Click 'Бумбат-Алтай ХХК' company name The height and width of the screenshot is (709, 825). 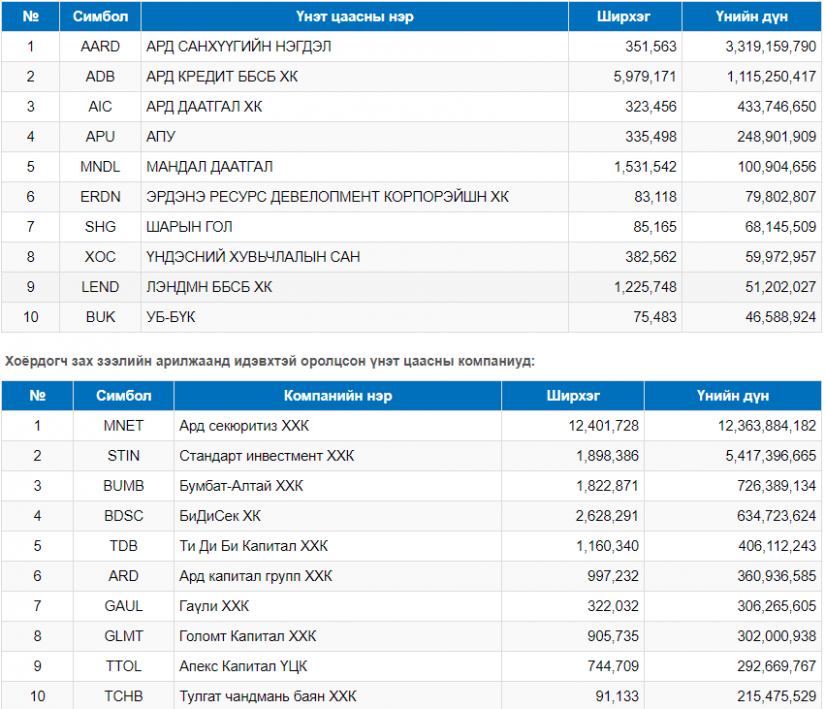[x=242, y=485]
